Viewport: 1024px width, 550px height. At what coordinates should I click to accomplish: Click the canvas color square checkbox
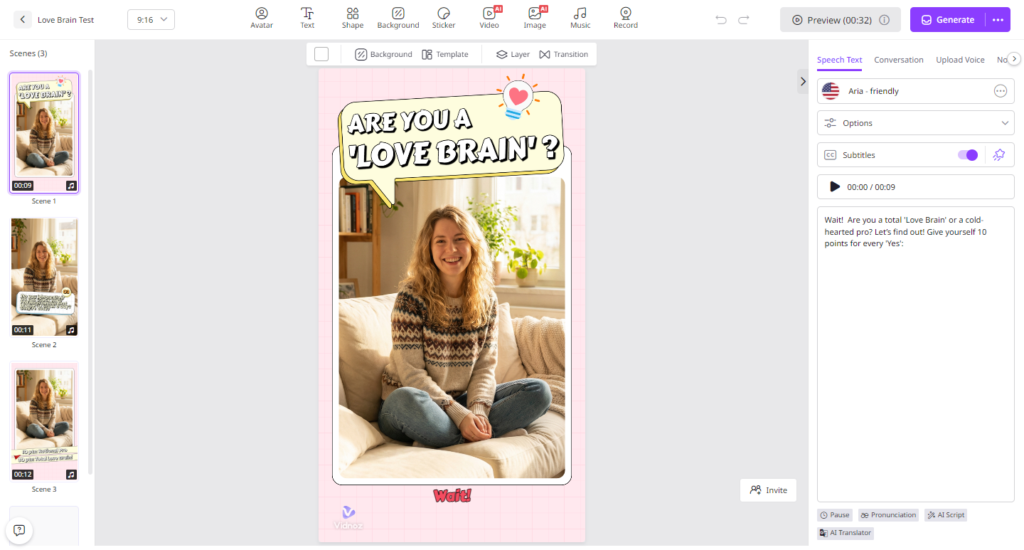(321, 54)
